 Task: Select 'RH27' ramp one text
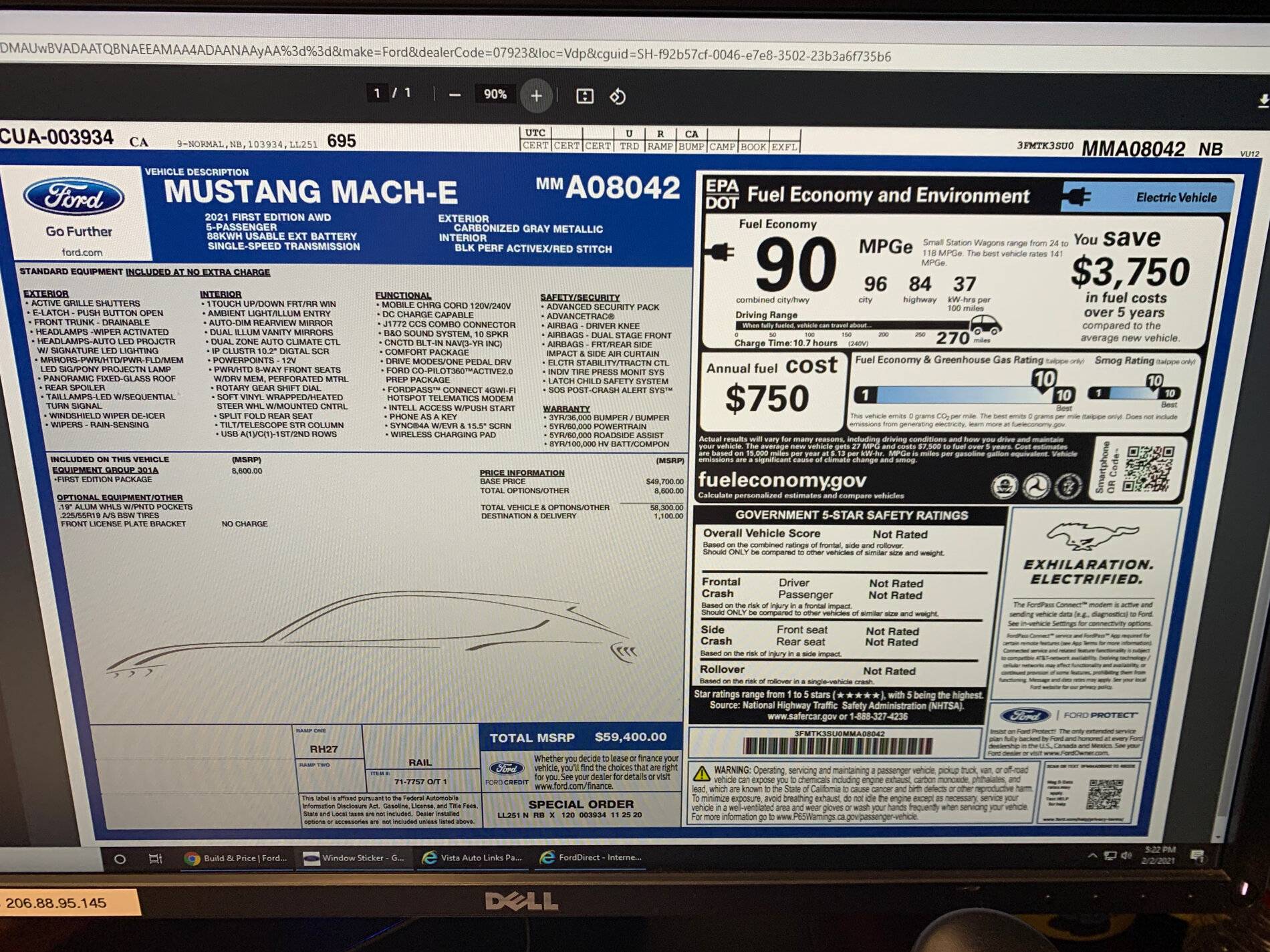coord(324,749)
